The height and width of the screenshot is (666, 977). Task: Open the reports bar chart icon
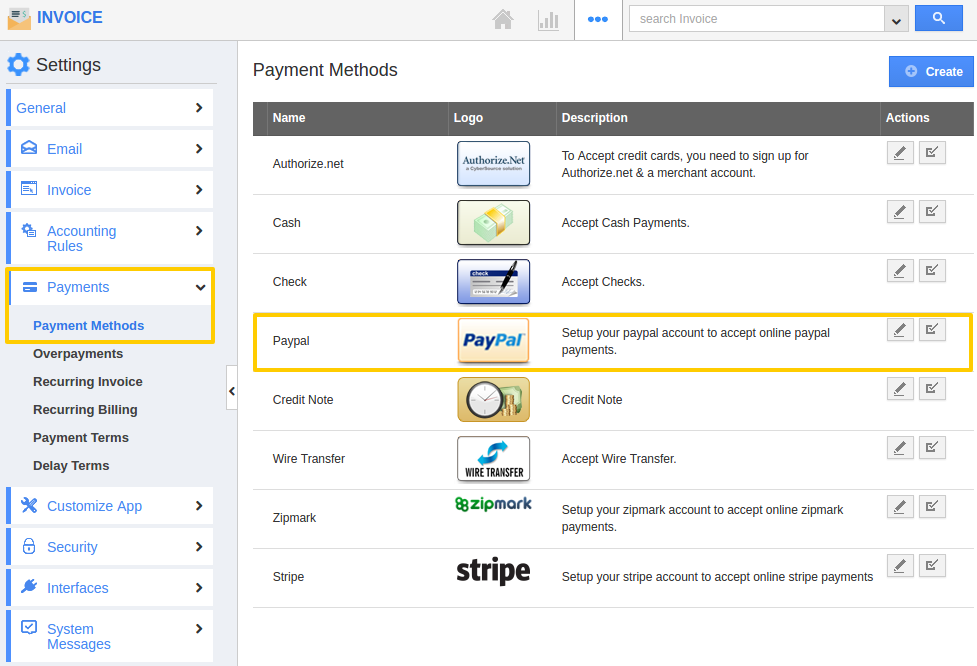(548, 20)
